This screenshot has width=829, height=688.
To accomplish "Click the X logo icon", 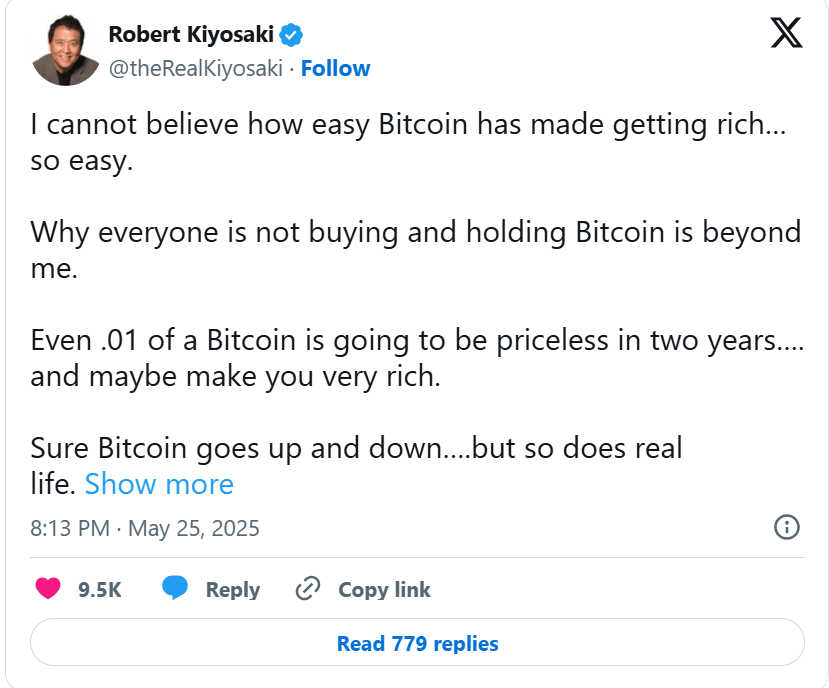I will 786,34.
